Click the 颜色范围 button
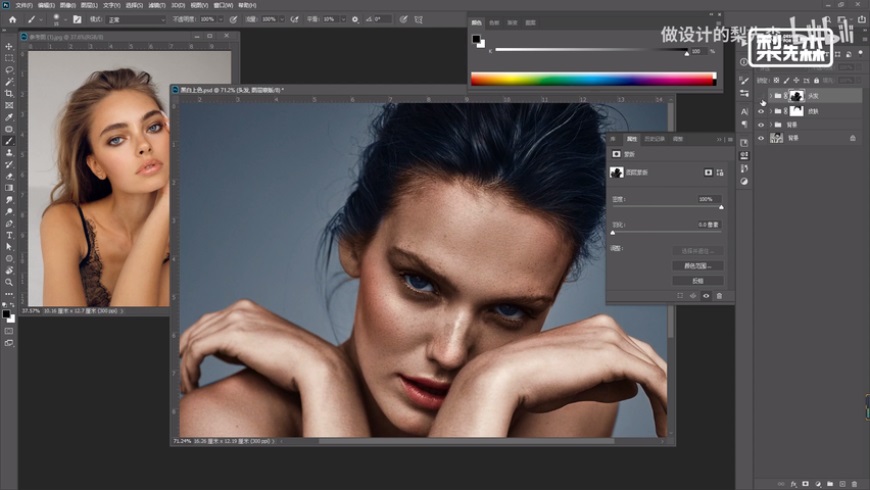 pyautogui.click(x=698, y=266)
